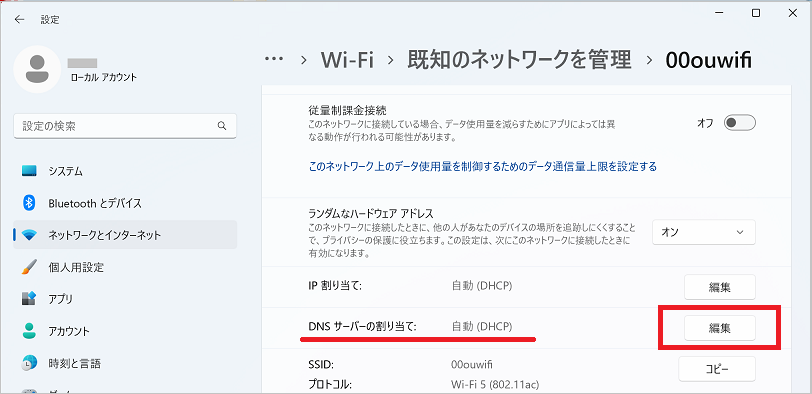The image size is (812, 394).
Task: Open アプリ settings category
Action: pyautogui.click(x=125, y=299)
